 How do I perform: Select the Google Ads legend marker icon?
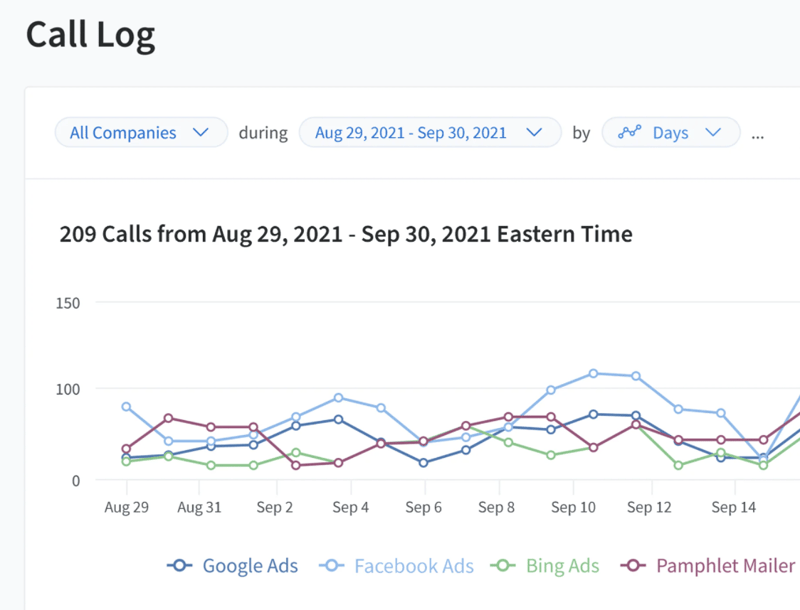click(179, 566)
